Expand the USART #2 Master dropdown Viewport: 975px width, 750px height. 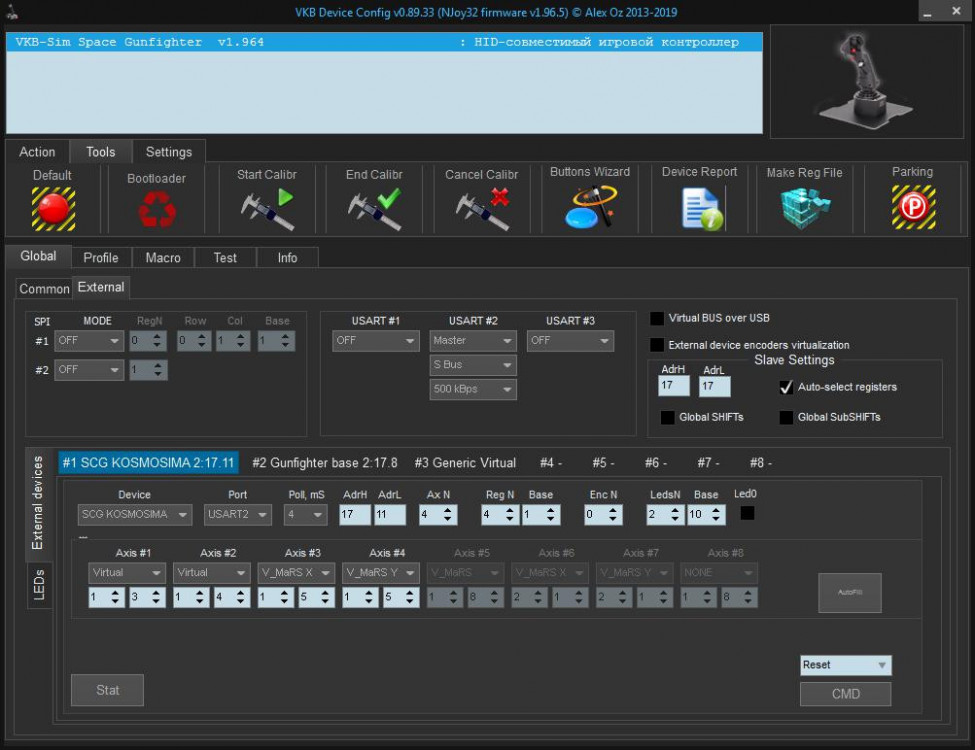tap(473, 341)
